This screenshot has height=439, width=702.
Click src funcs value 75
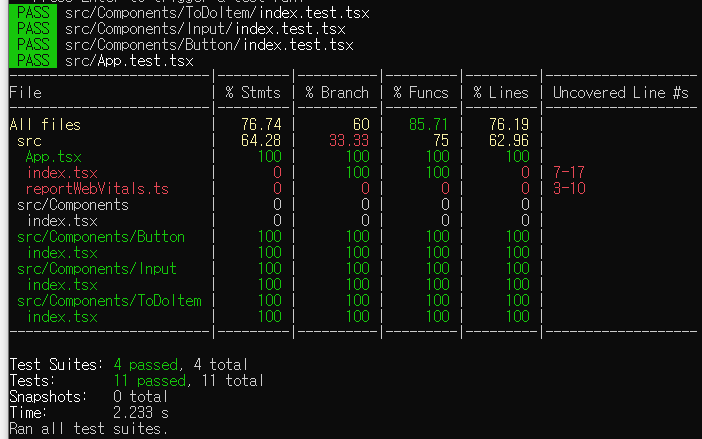pos(441,141)
